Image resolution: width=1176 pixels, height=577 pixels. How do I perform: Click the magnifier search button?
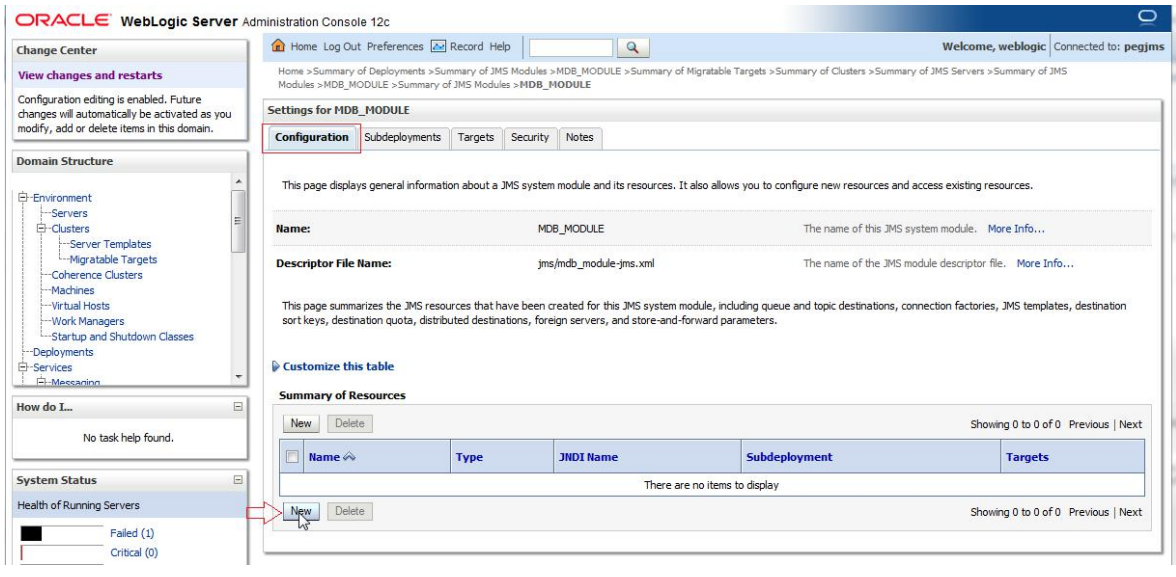[x=632, y=47]
